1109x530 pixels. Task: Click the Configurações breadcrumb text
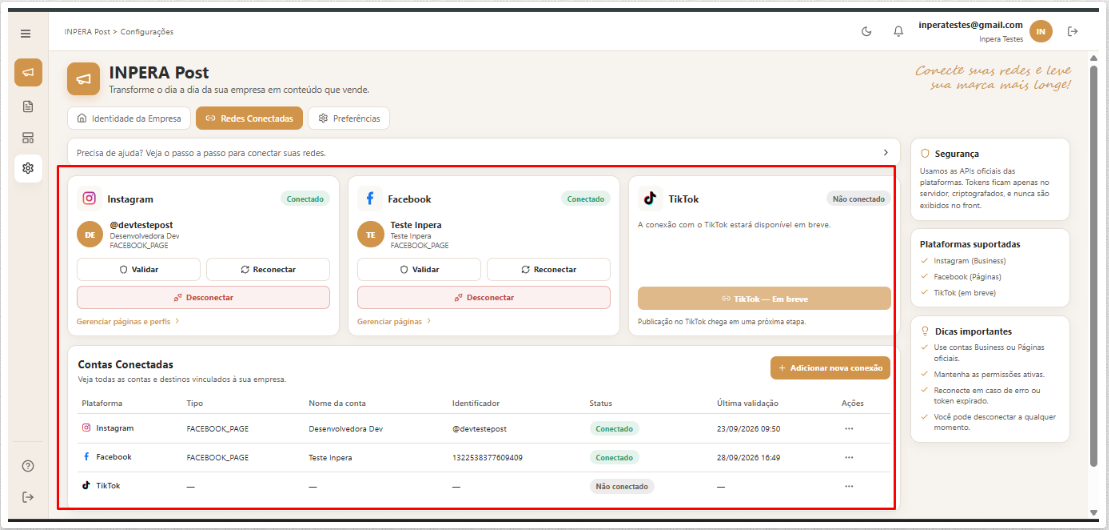coord(146,32)
